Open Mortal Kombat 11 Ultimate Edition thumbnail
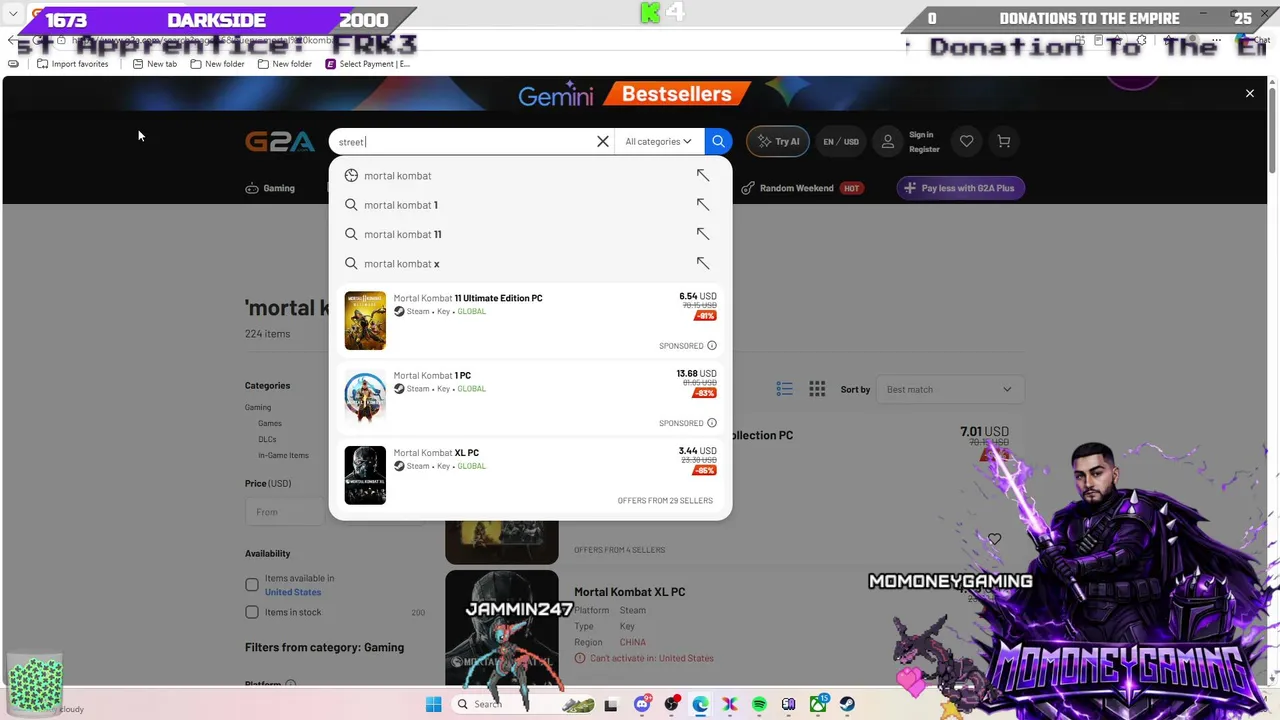This screenshot has width=1280, height=720. pos(365,321)
